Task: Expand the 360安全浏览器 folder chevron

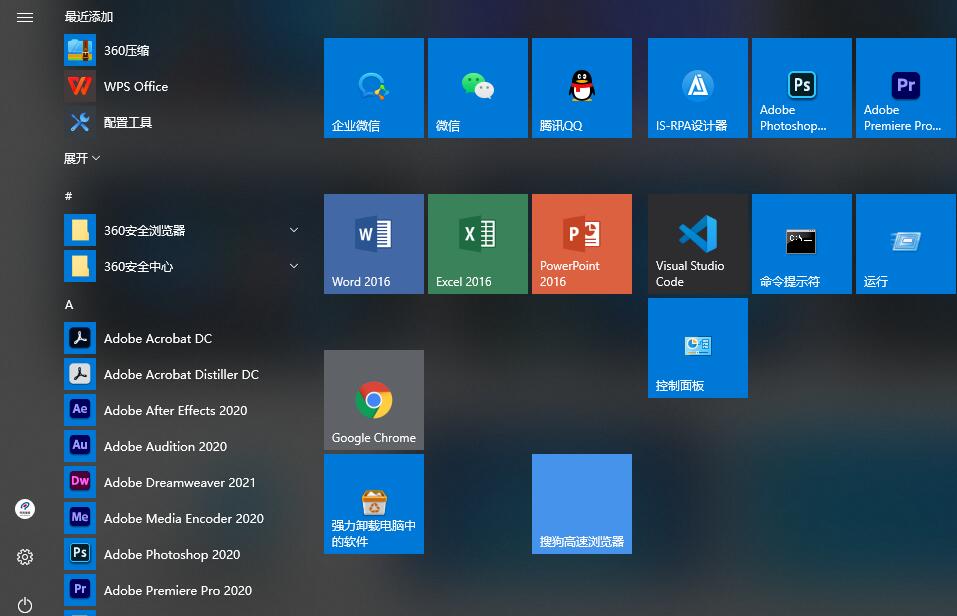Action: pyautogui.click(x=294, y=230)
